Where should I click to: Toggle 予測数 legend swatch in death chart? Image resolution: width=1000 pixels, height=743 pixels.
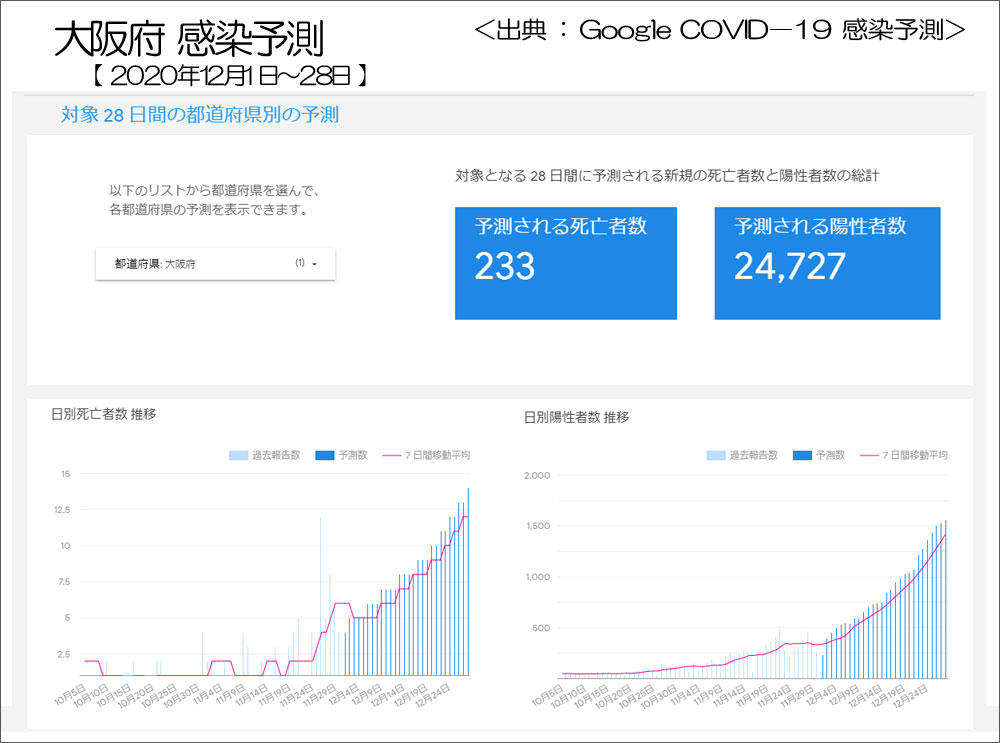tap(325, 455)
